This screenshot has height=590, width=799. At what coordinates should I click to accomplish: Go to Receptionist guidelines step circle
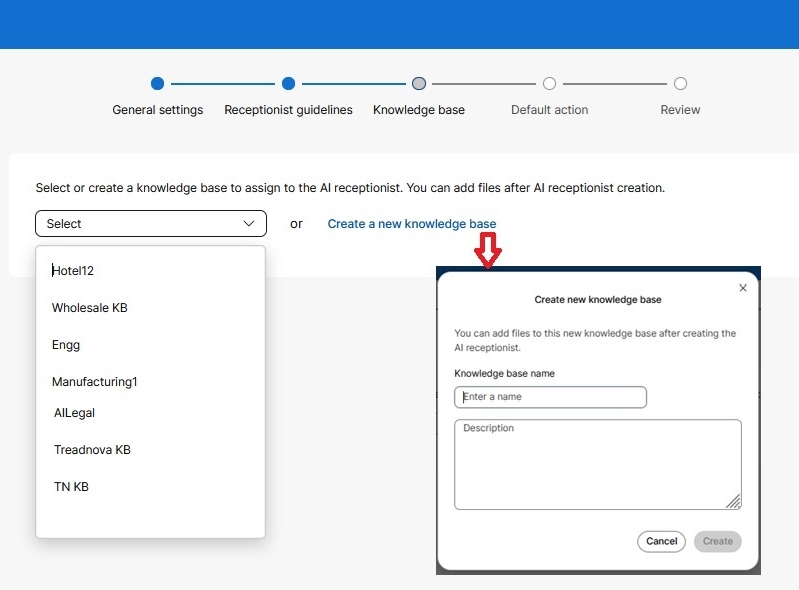click(288, 84)
